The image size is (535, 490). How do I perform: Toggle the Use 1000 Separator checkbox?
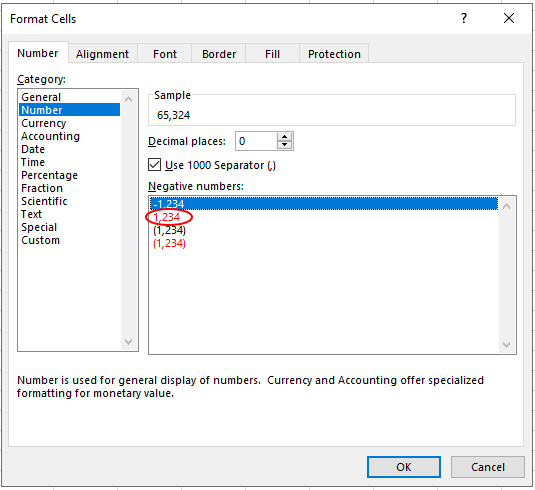coord(155,165)
